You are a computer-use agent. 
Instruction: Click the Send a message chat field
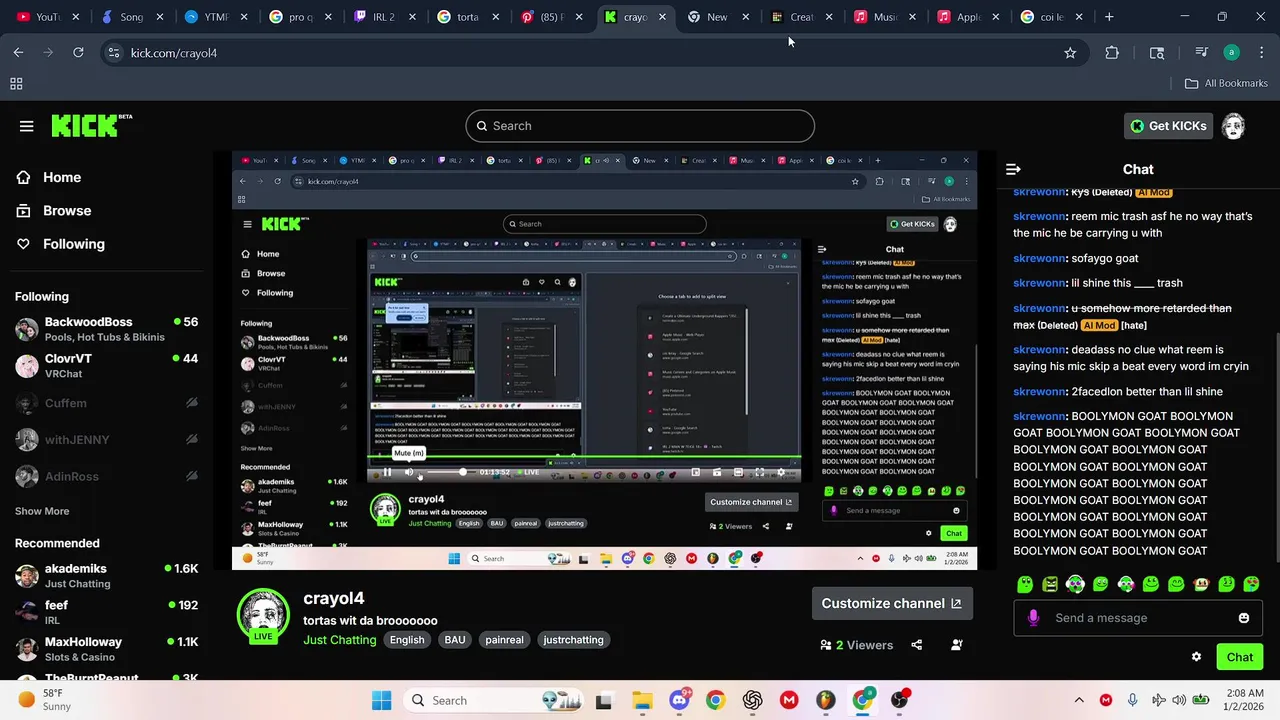click(1138, 618)
